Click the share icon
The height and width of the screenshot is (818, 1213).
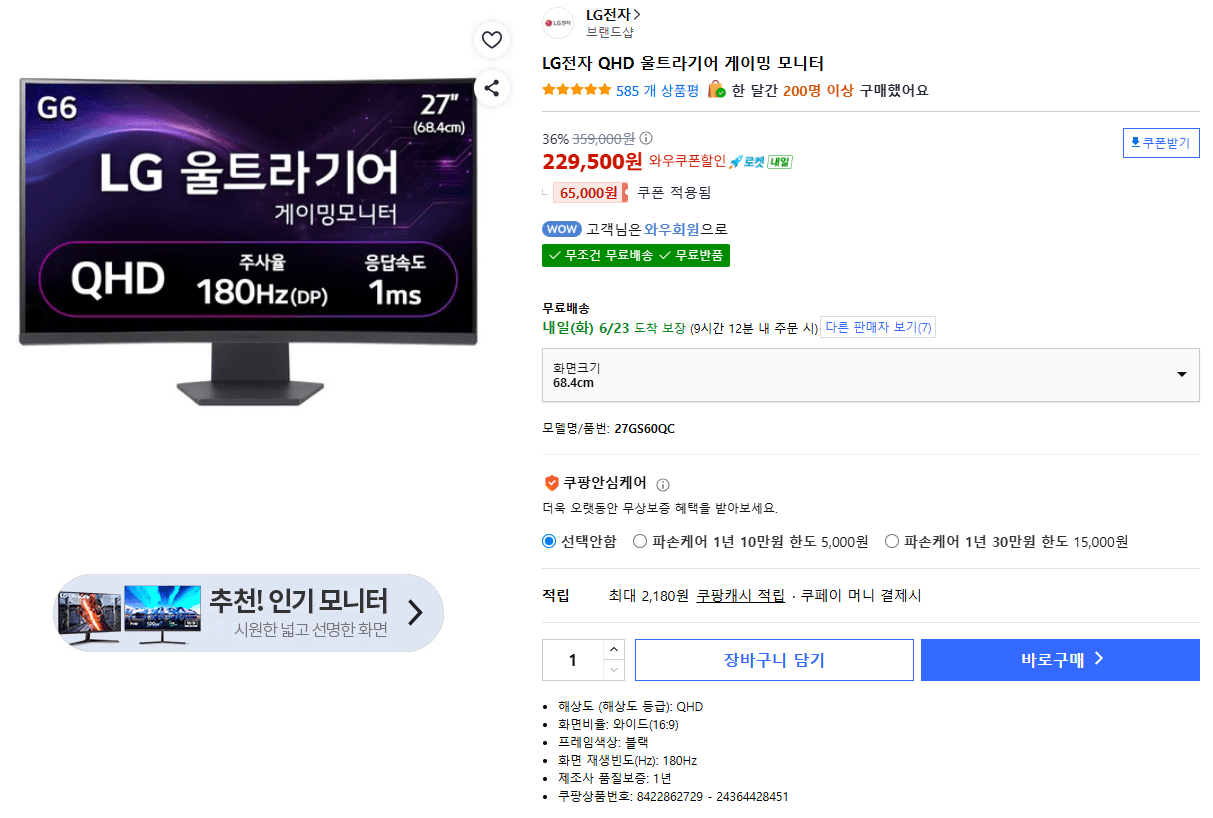(x=491, y=88)
